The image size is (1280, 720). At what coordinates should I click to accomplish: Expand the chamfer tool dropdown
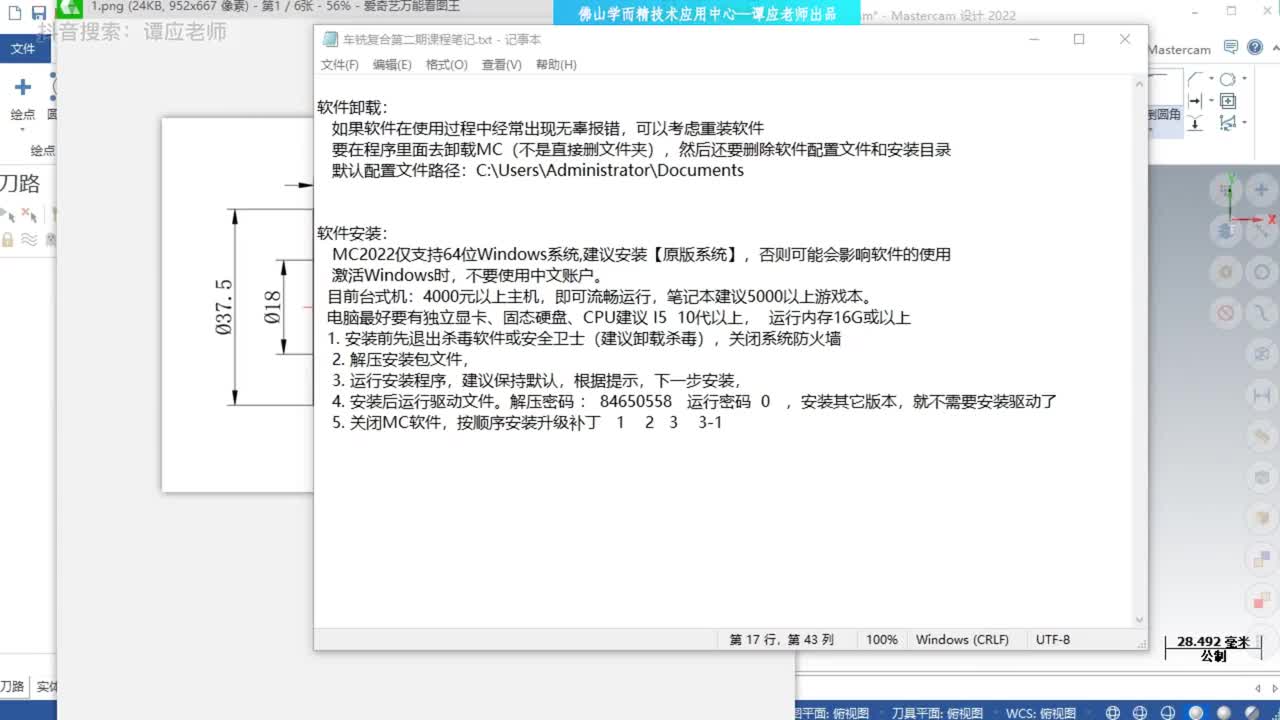tap(1211, 79)
